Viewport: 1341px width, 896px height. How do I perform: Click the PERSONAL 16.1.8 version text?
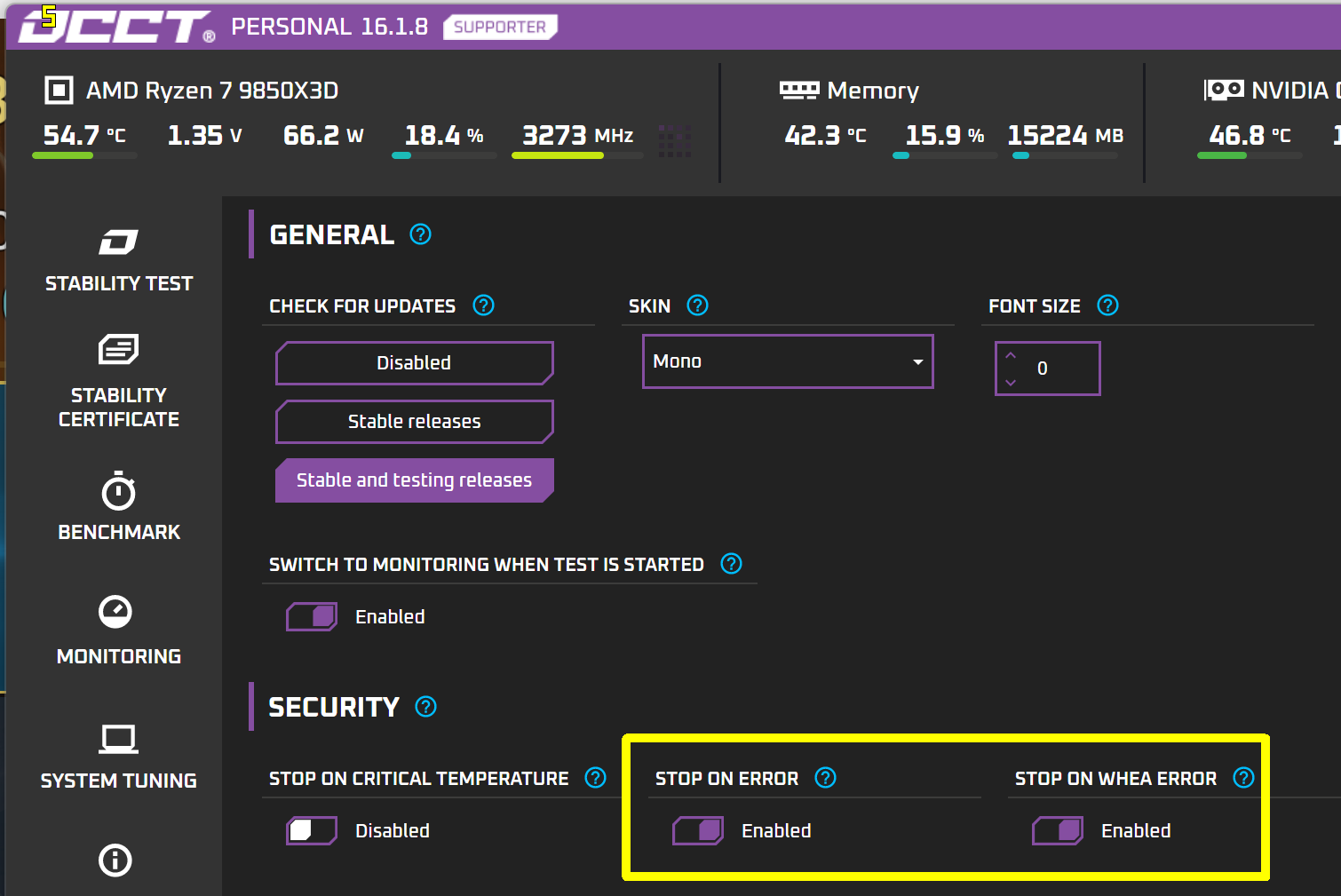[329, 27]
